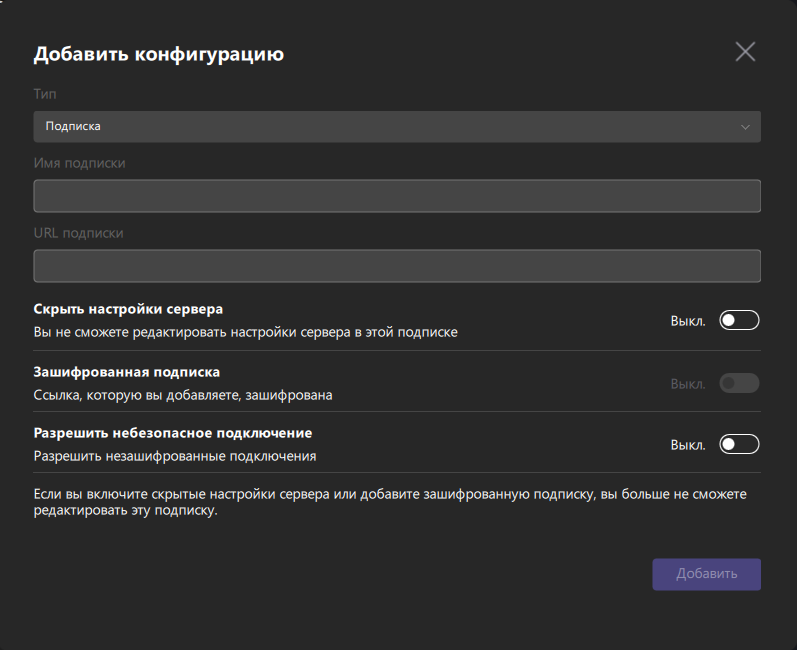Toggle the Зашифрованная подписка switch

click(x=739, y=383)
